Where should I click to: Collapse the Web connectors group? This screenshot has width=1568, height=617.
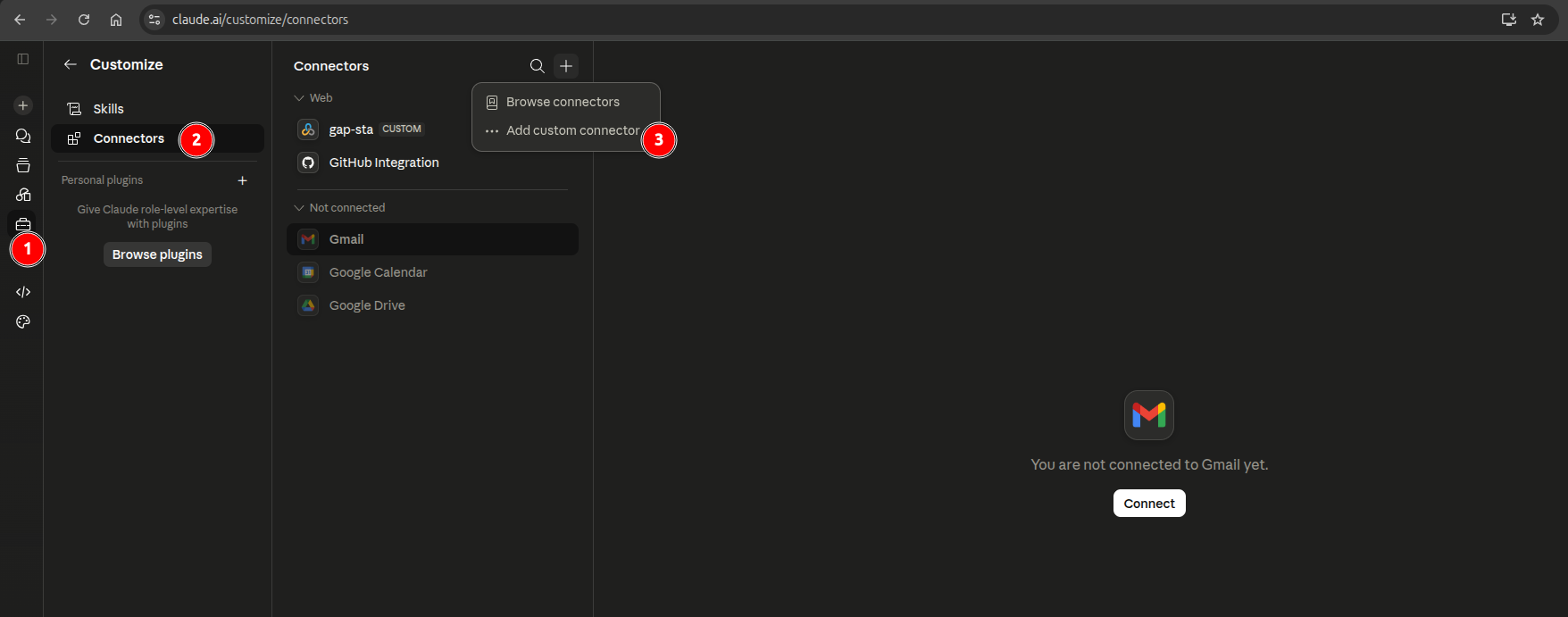(313, 98)
